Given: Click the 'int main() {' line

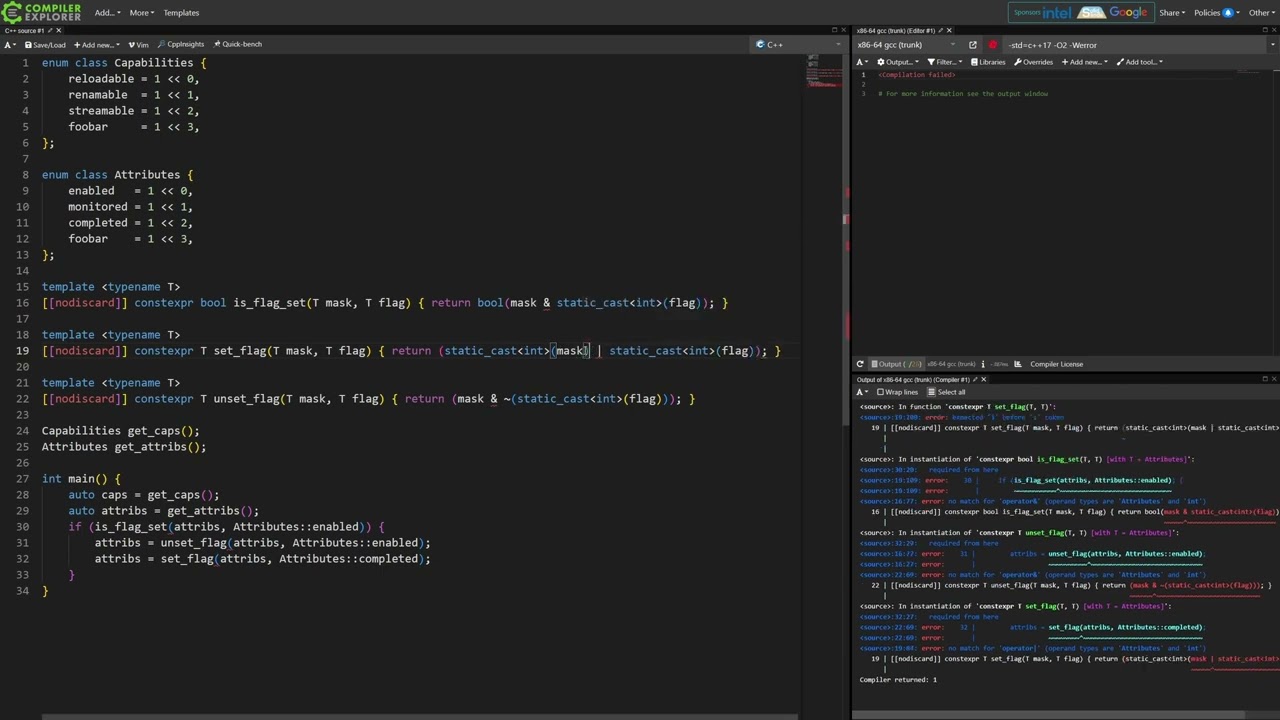Looking at the screenshot, I should click(x=81, y=479).
